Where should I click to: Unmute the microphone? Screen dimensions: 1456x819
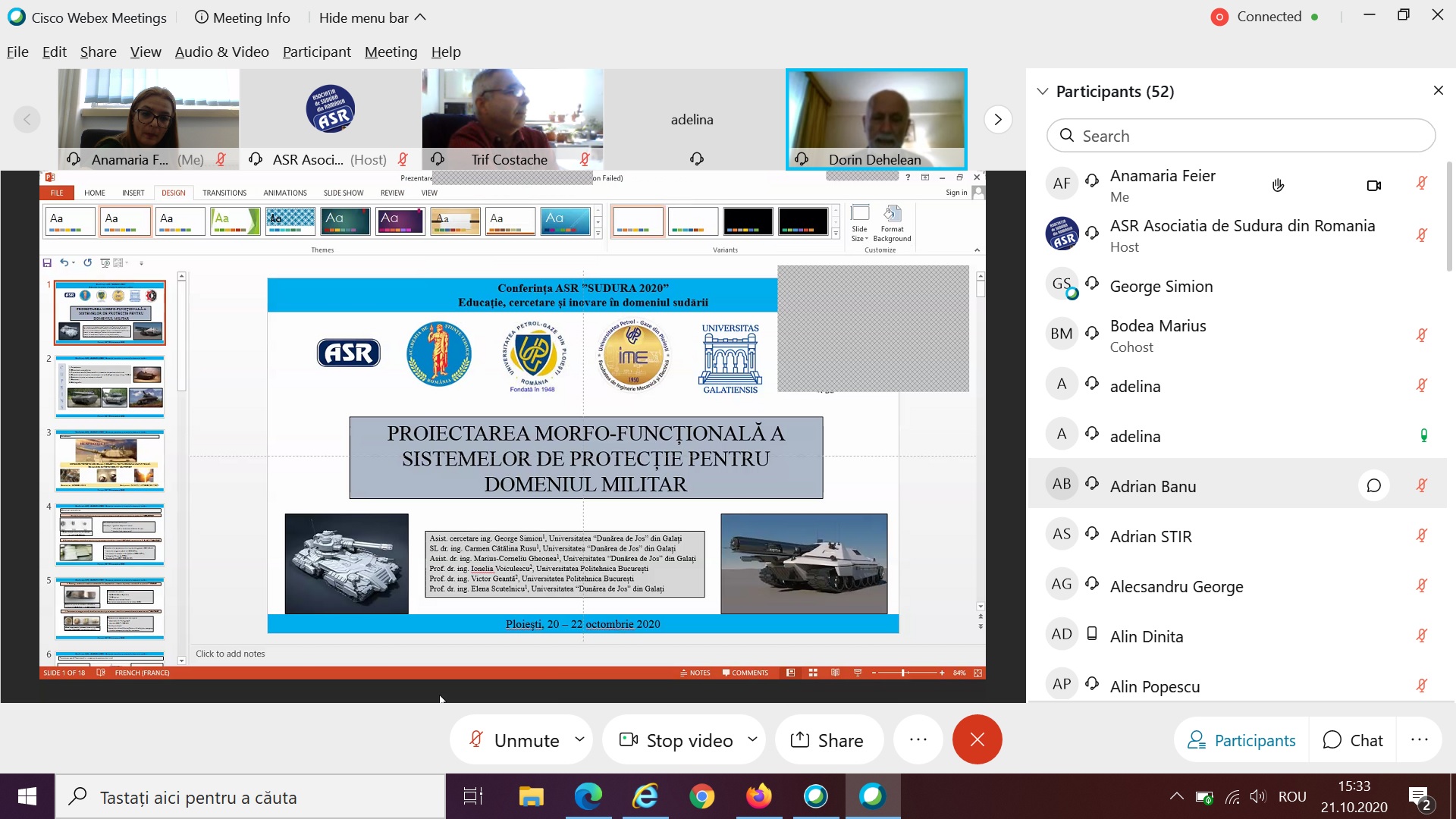click(x=514, y=740)
